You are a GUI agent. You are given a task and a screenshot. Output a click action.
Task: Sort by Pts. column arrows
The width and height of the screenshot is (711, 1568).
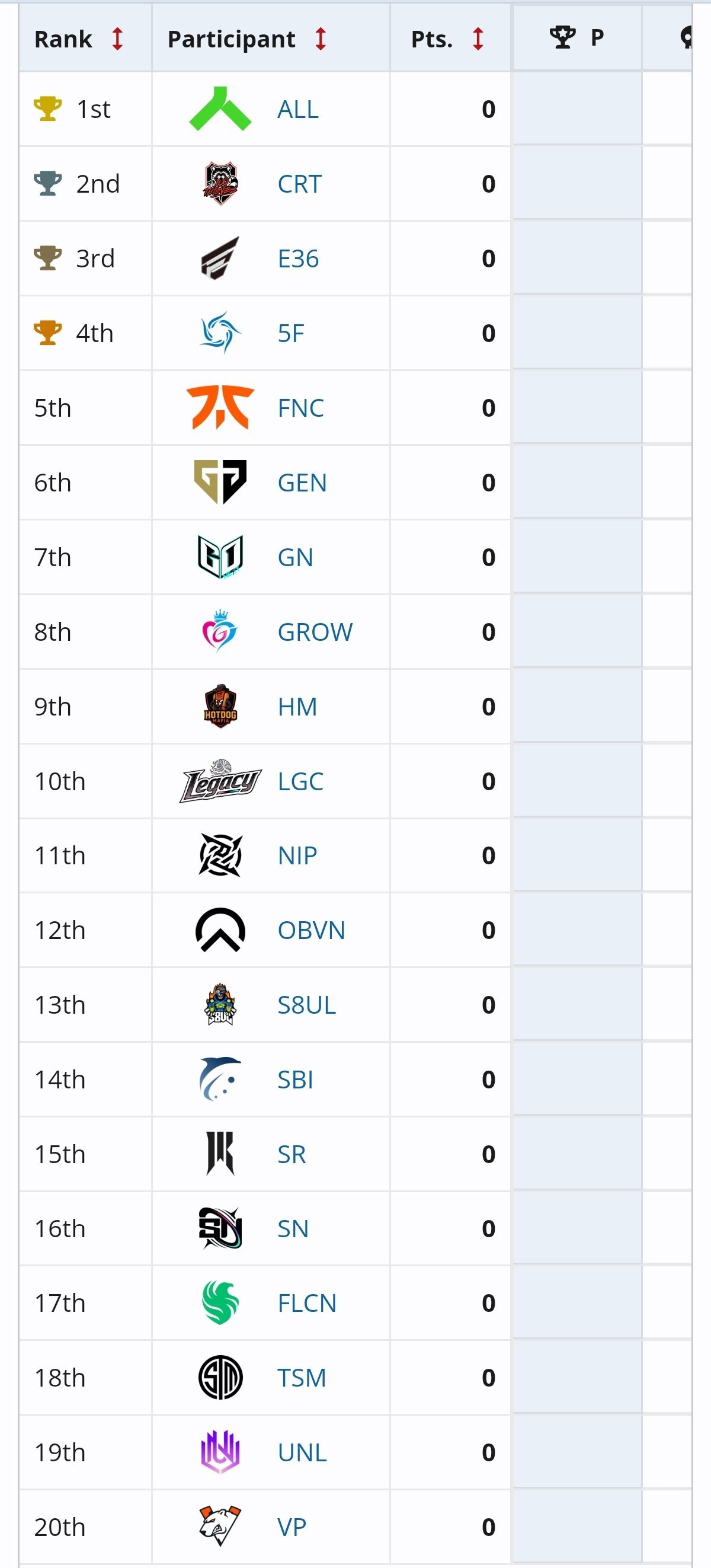(x=478, y=39)
